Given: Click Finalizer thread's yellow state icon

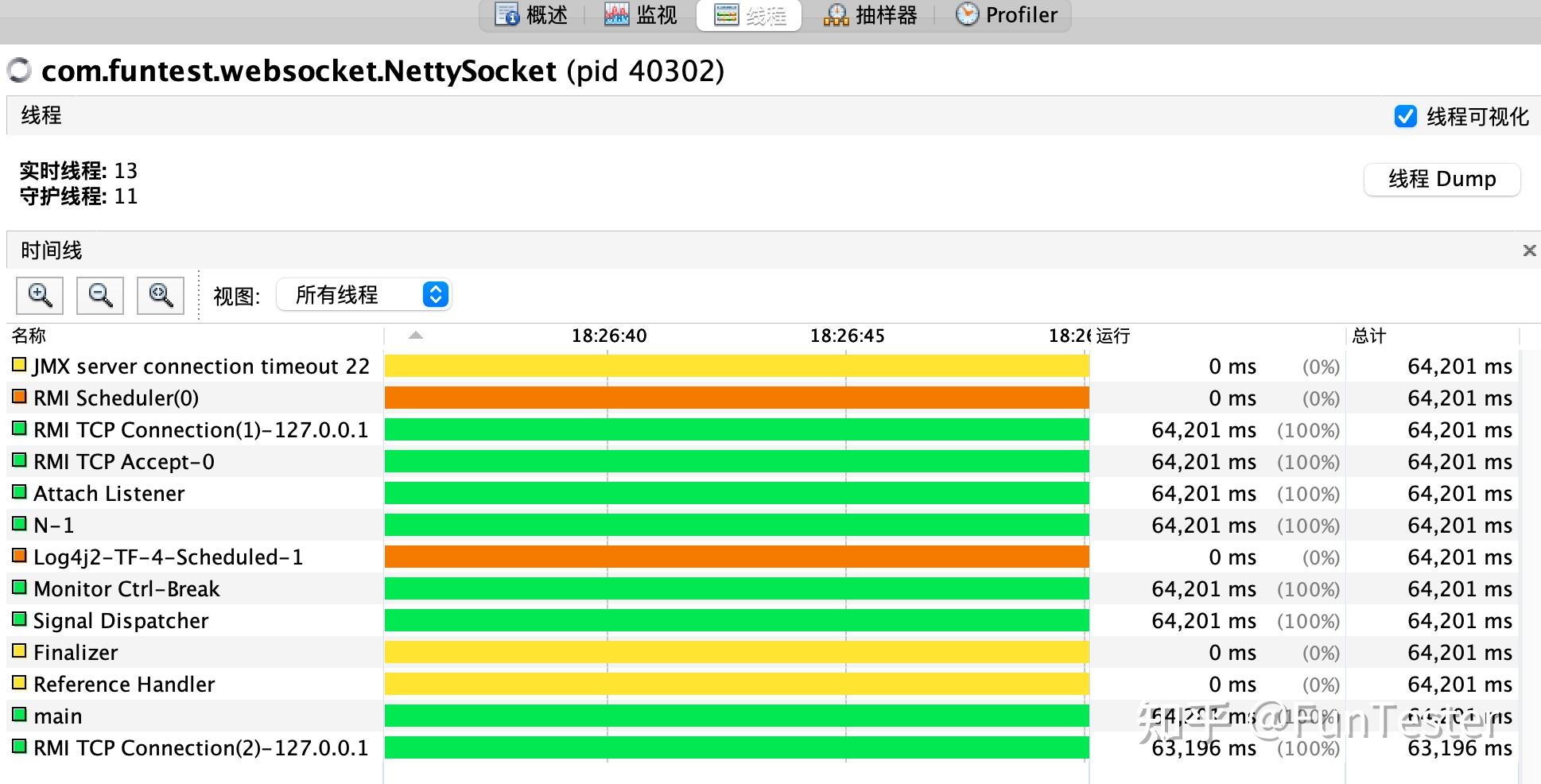Looking at the screenshot, I should 19,651.
